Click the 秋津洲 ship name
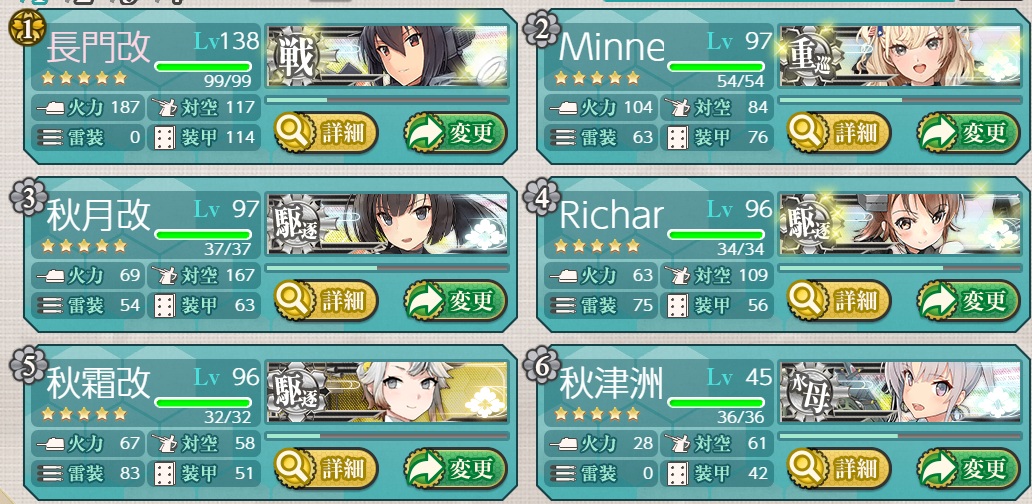1032x504 pixels. click(611, 384)
